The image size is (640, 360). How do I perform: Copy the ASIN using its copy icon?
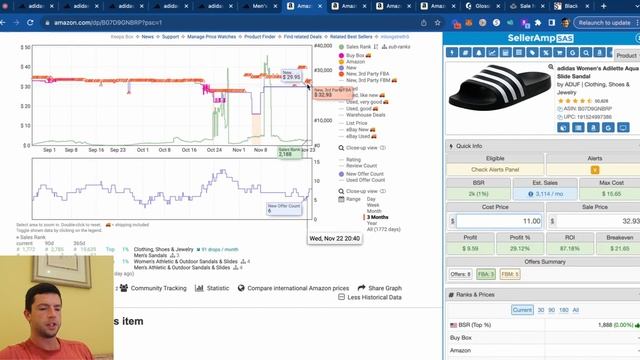[560, 109]
